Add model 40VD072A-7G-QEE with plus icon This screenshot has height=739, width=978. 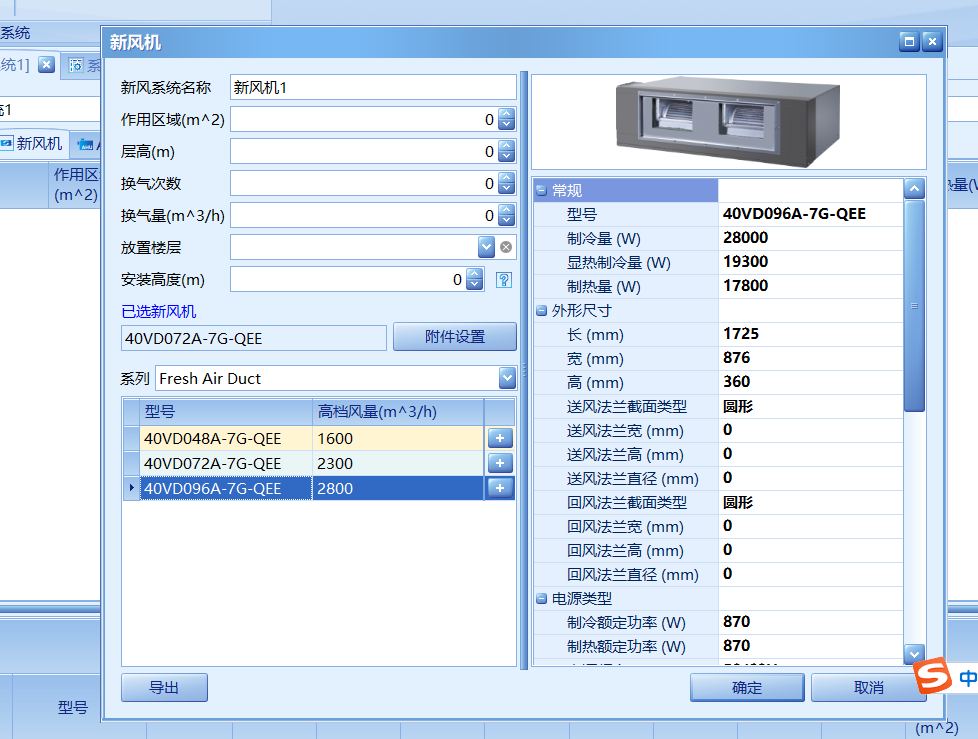pyautogui.click(x=500, y=463)
